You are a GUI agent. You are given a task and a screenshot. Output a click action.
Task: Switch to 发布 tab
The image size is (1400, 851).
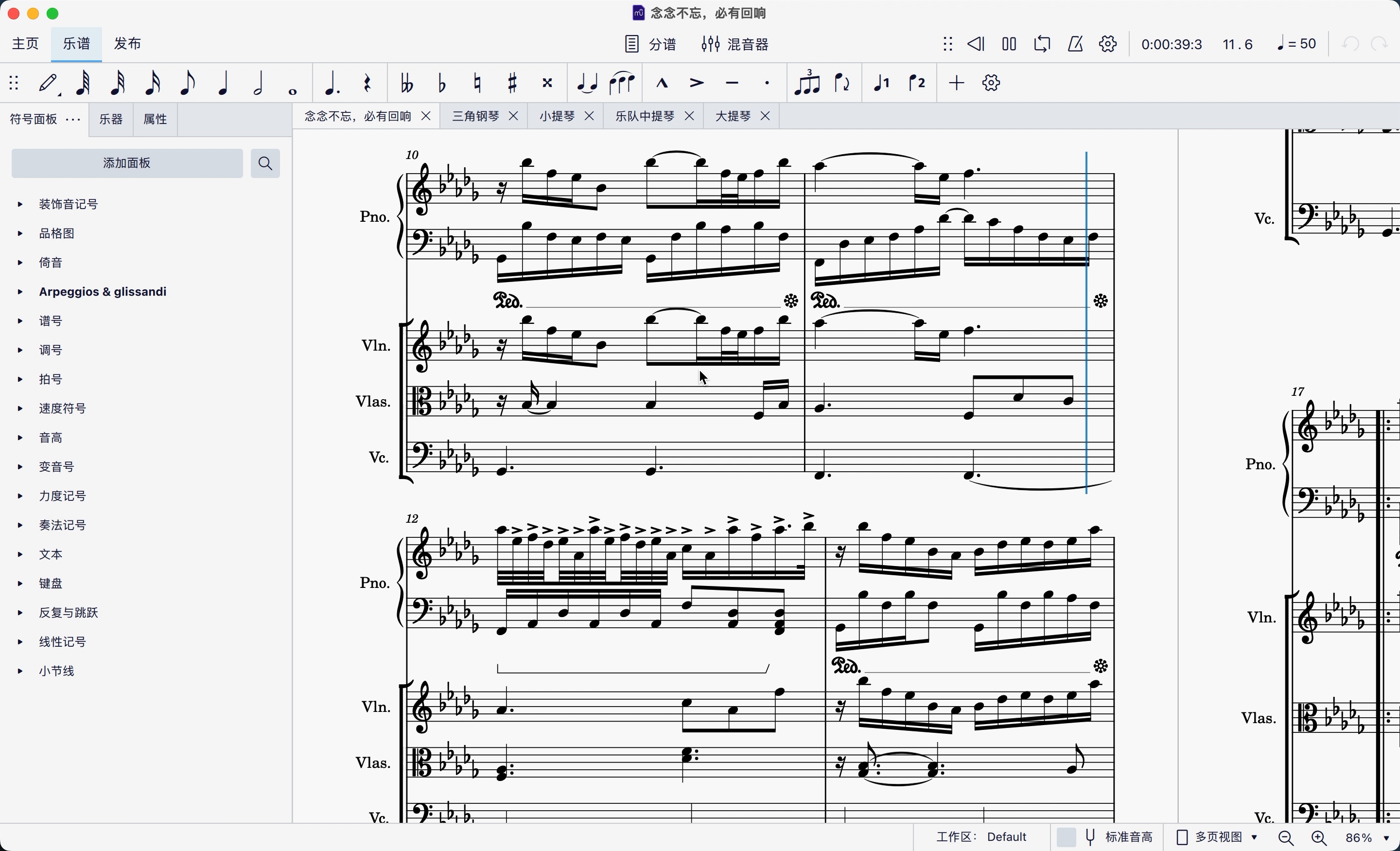coord(127,44)
